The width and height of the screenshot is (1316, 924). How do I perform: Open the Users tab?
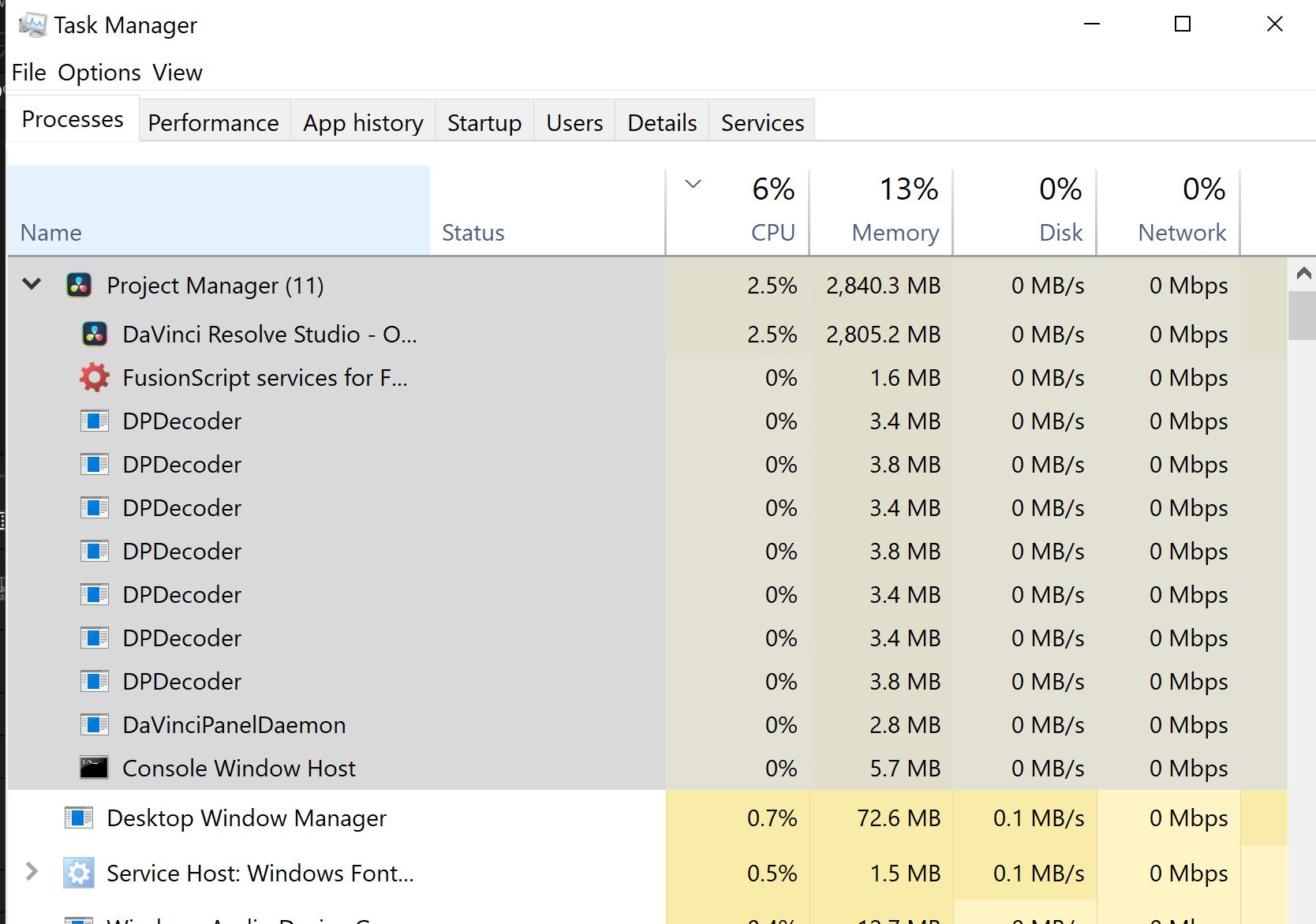574,122
